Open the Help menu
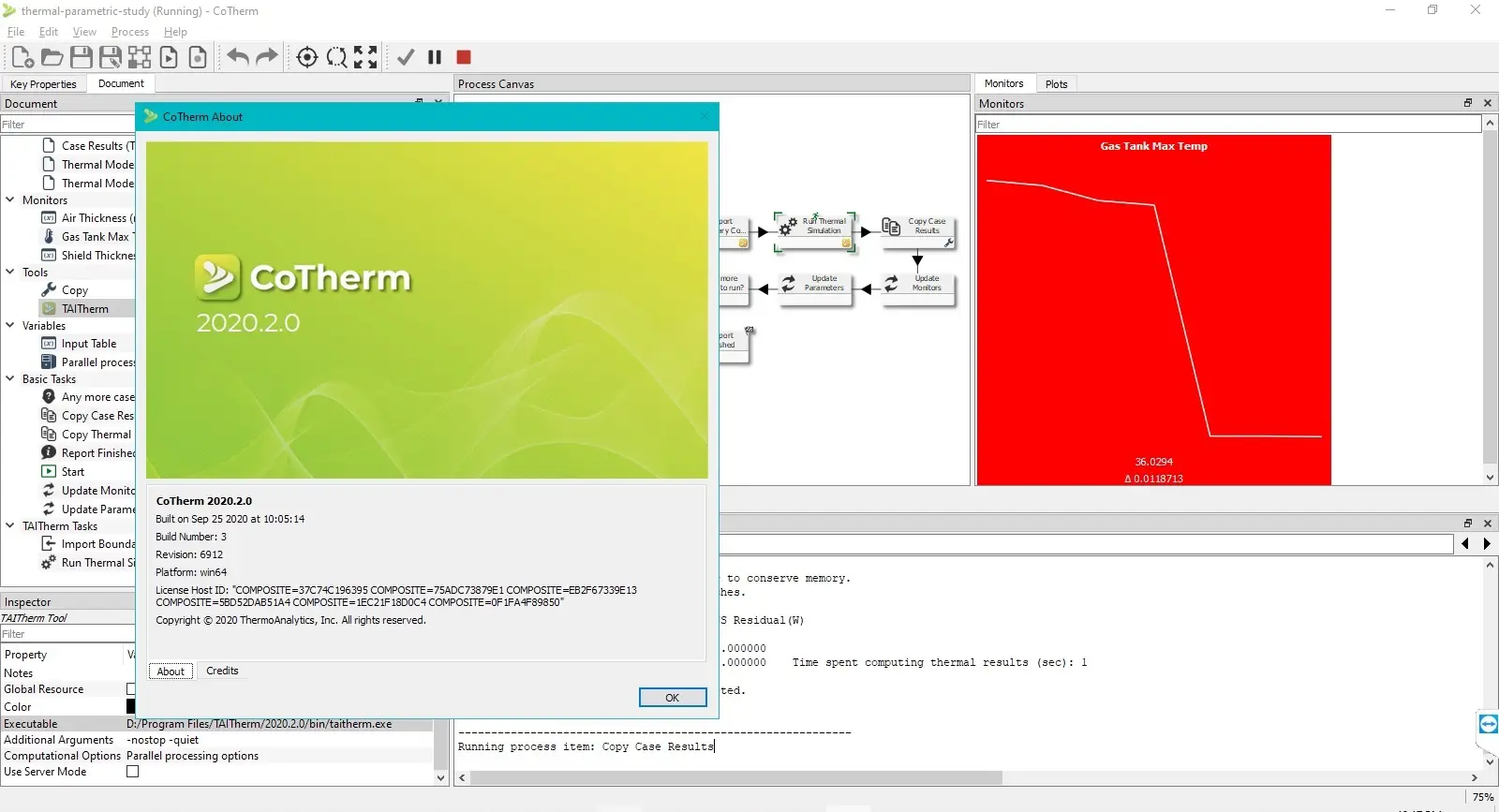1499x812 pixels. pyautogui.click(x=175, y=32)
